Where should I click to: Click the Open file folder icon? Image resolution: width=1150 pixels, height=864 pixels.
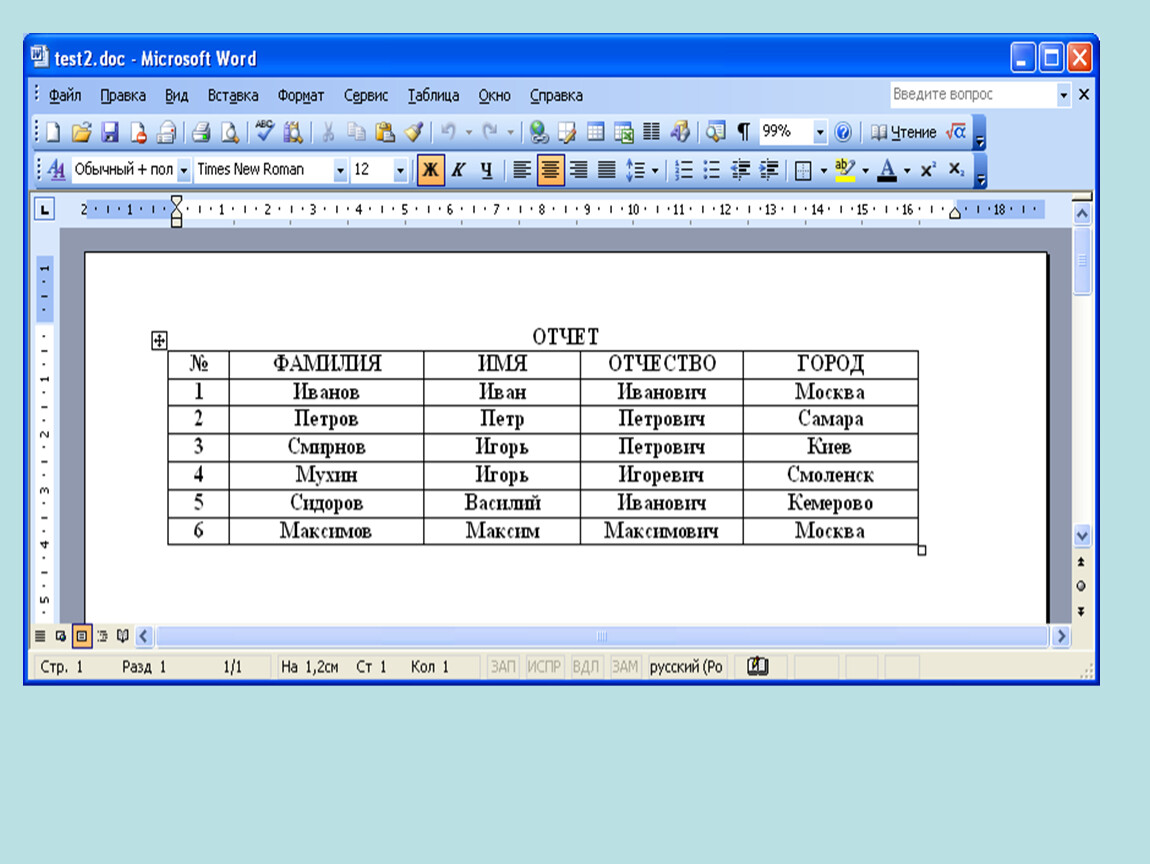click(81, 132)
